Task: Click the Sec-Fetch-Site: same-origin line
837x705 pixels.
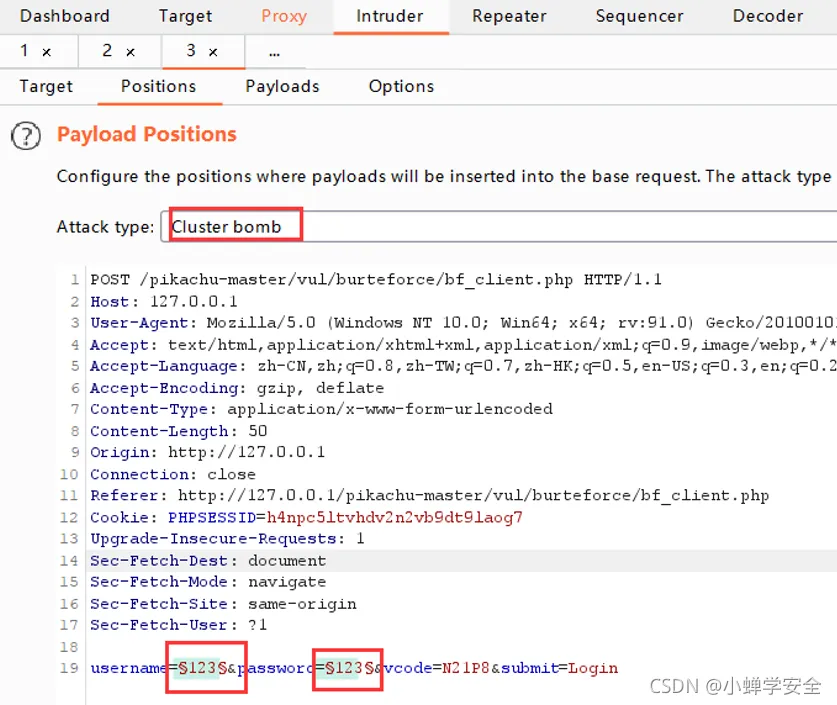Action: click(223, 604)
